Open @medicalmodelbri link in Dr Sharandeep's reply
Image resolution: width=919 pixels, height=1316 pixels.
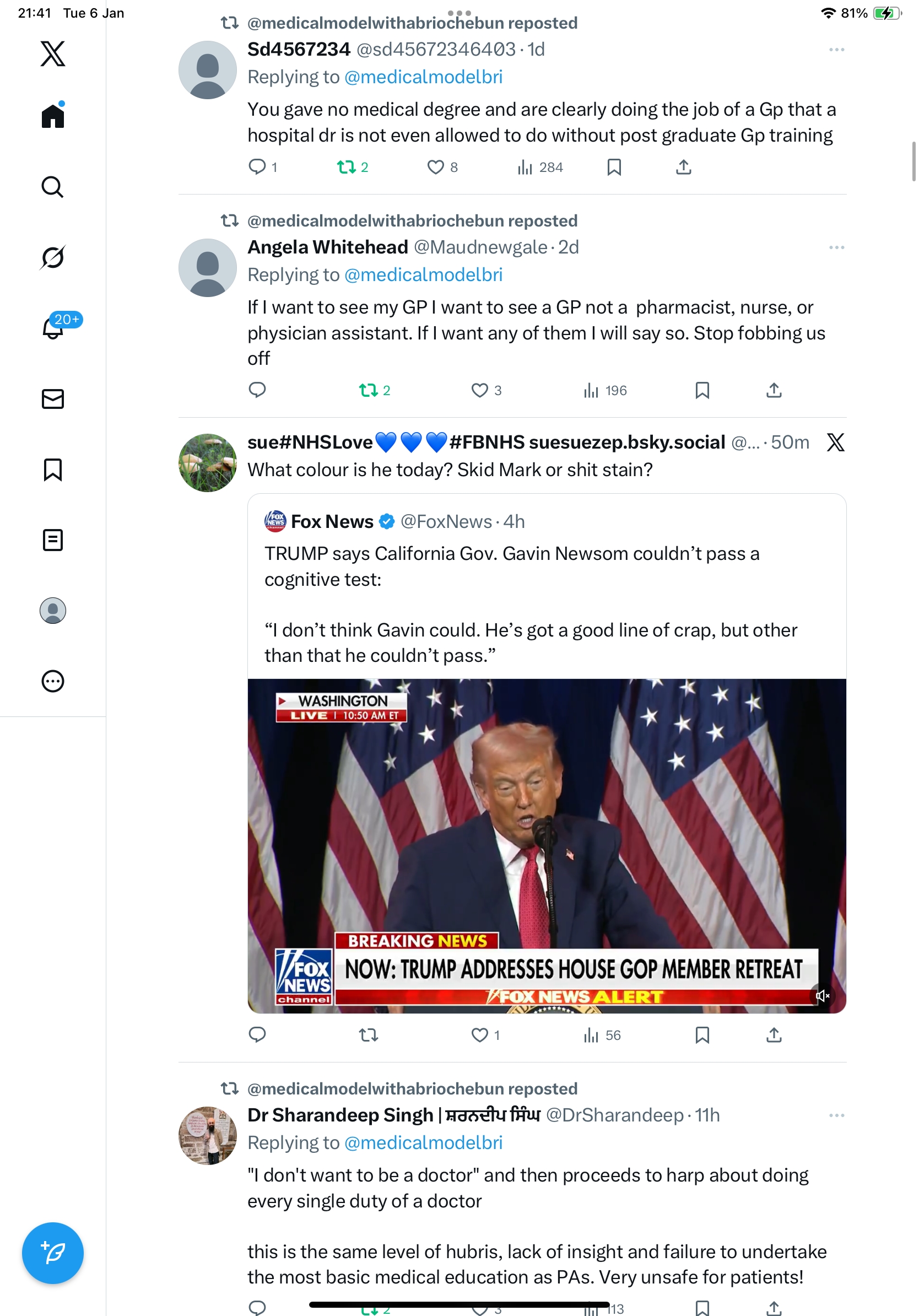423,1142
